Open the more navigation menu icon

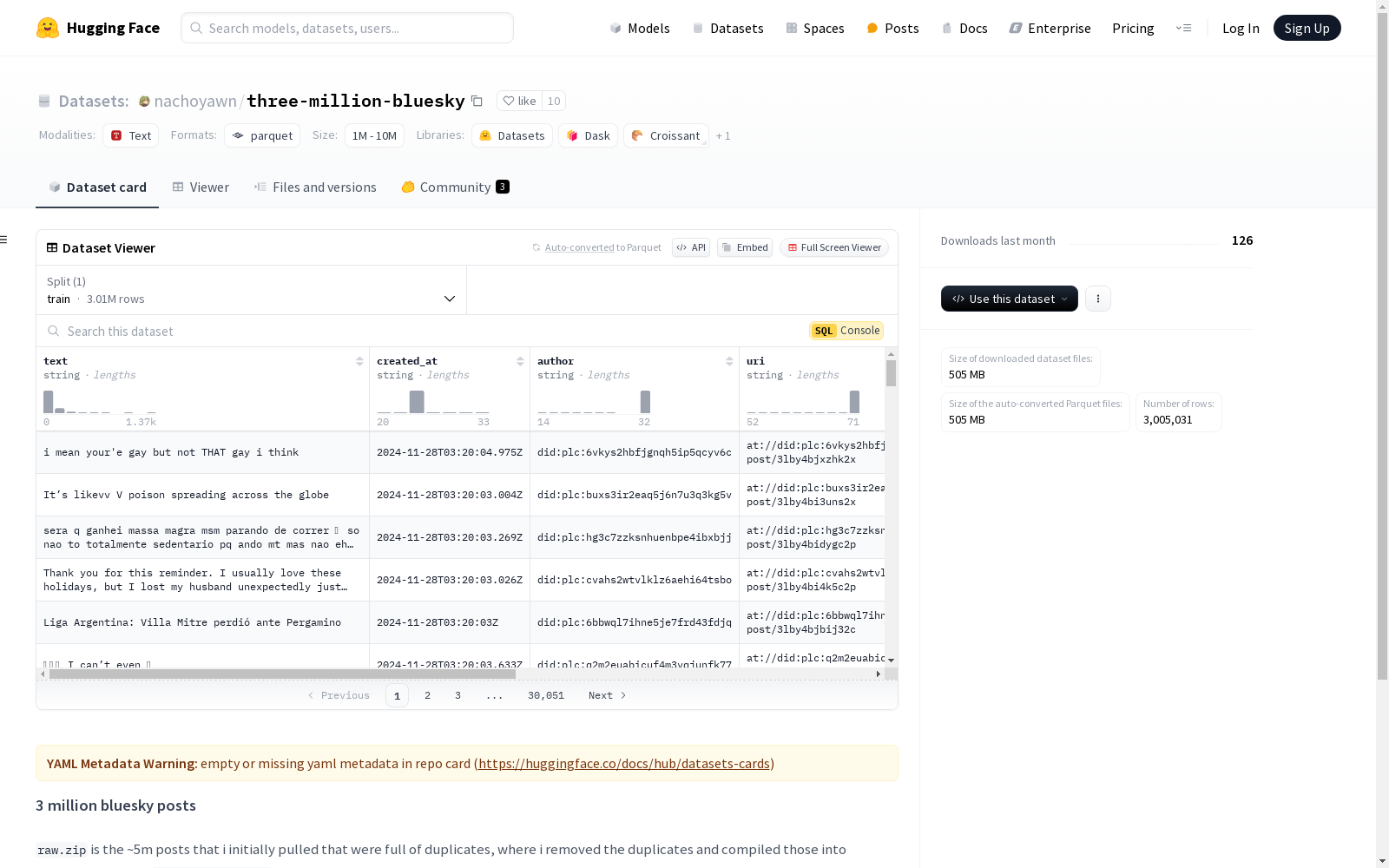1183,28
